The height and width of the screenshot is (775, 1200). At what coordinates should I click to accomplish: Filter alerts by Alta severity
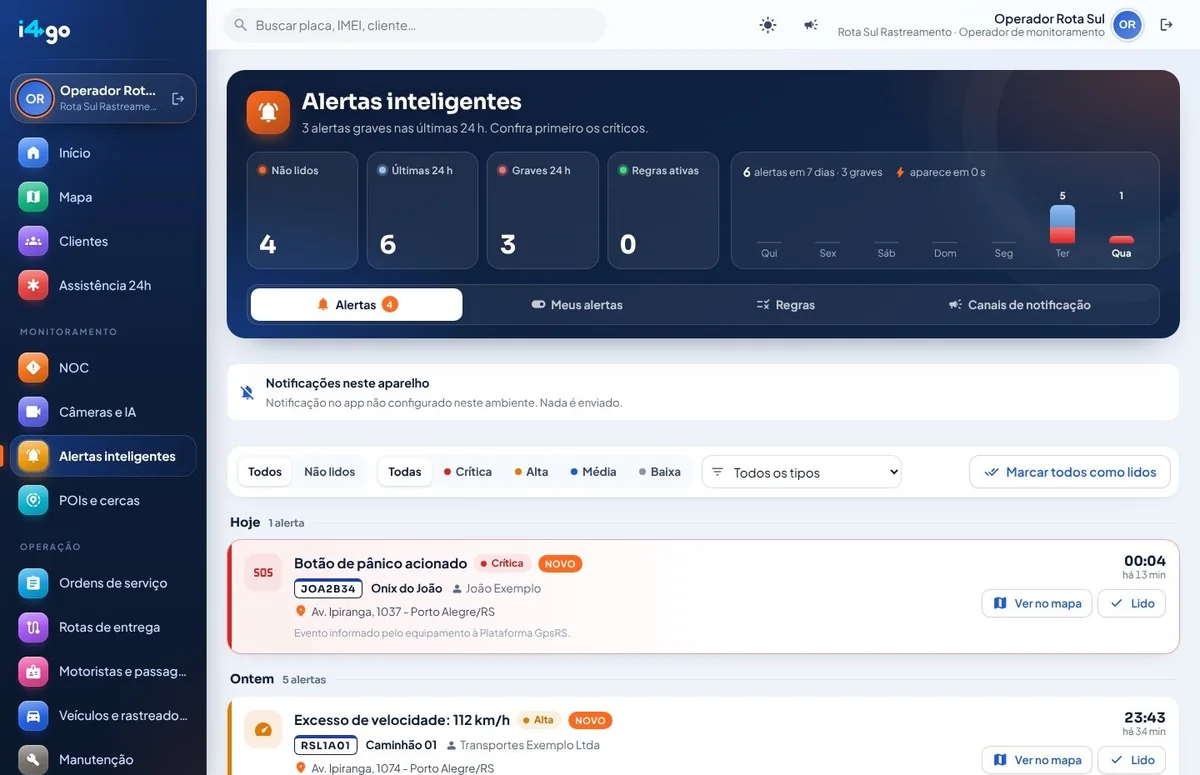(x=531, y=472)
